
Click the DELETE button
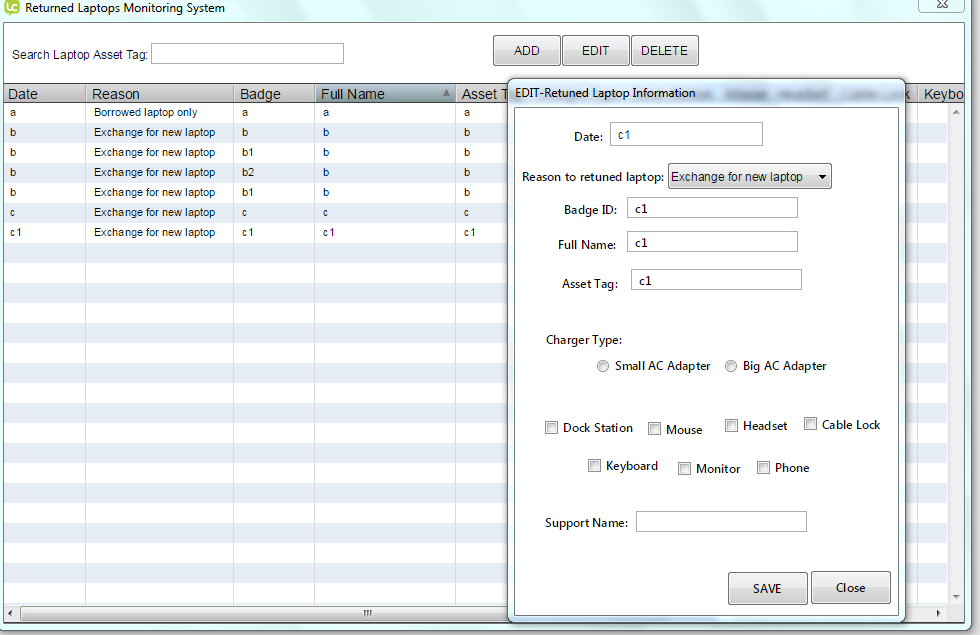pos(664,51)
